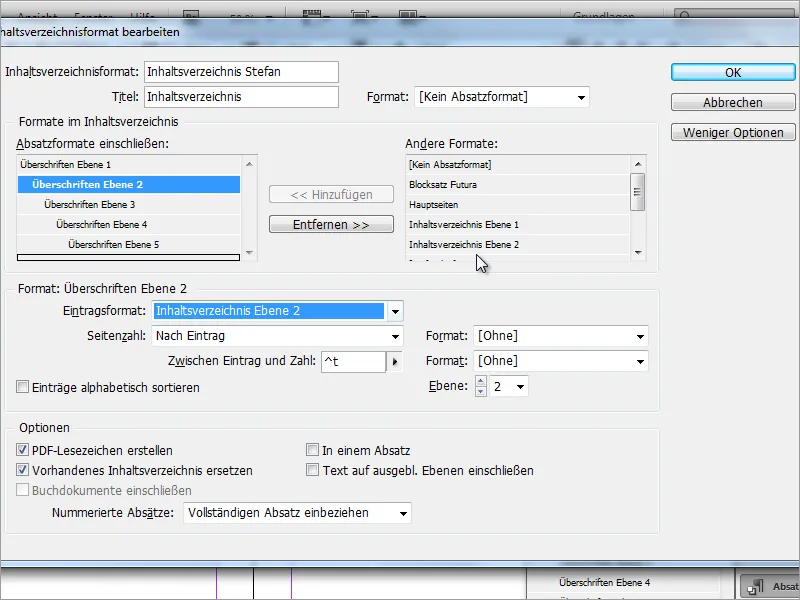Click into the Titel text field
Image resolution: width=800 pixels, height=600 pixels.
click(241, 97)
